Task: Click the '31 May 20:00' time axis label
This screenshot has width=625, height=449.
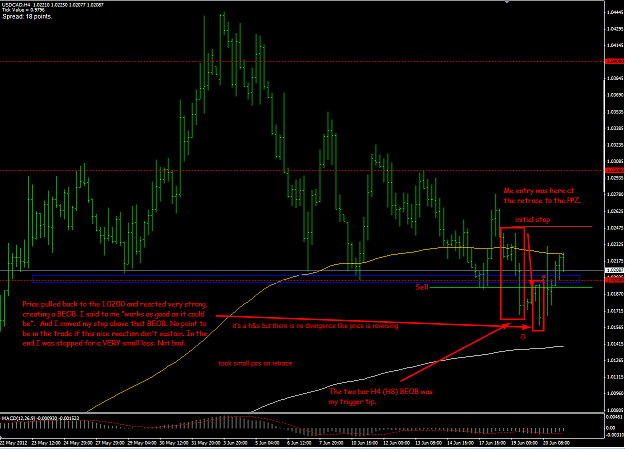Action: pyautogui.click(x=205, y=443)
